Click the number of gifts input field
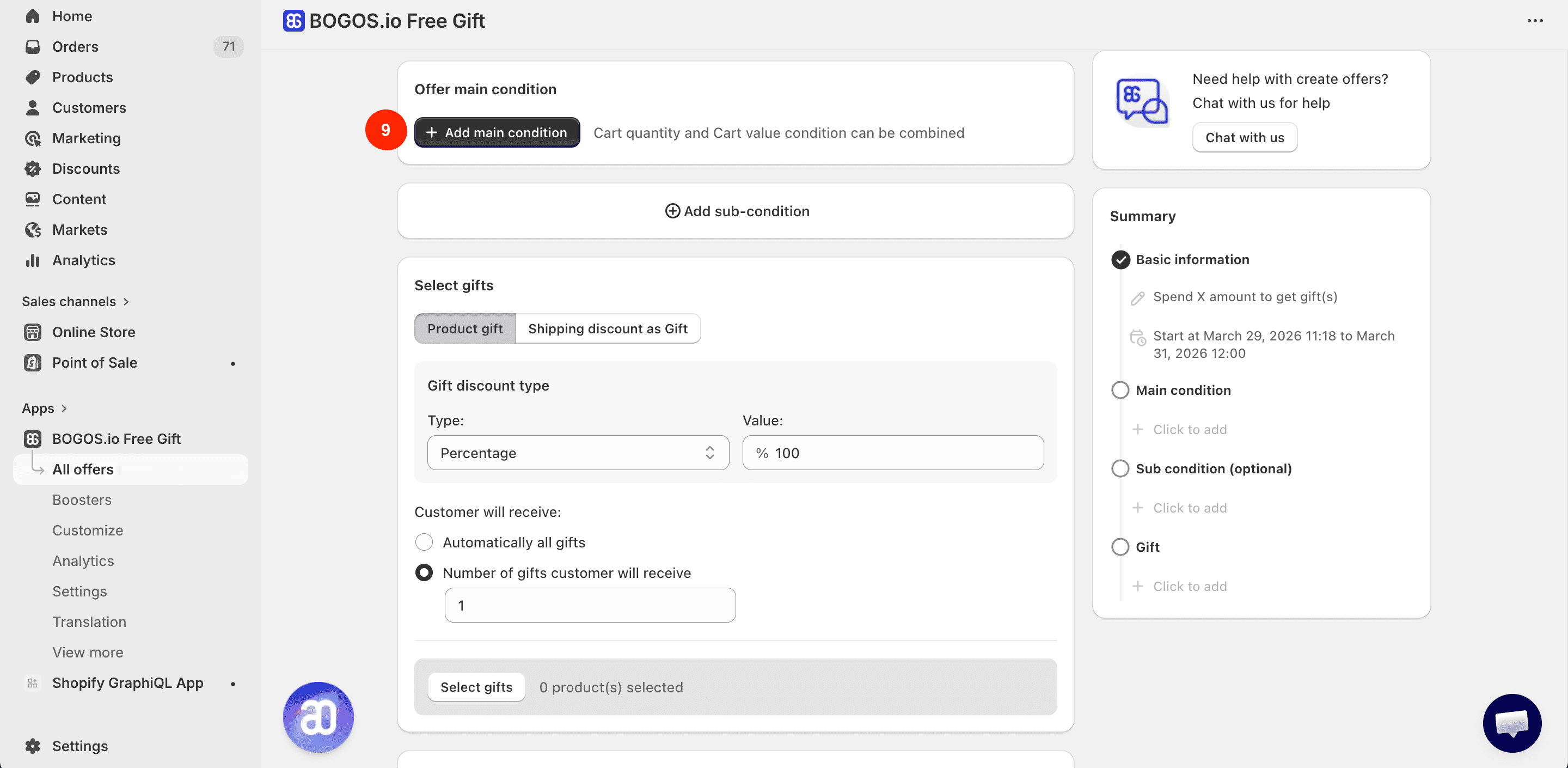Viewport: 1568px width, 768px height. pyautogui.click(x=590, y=605)
